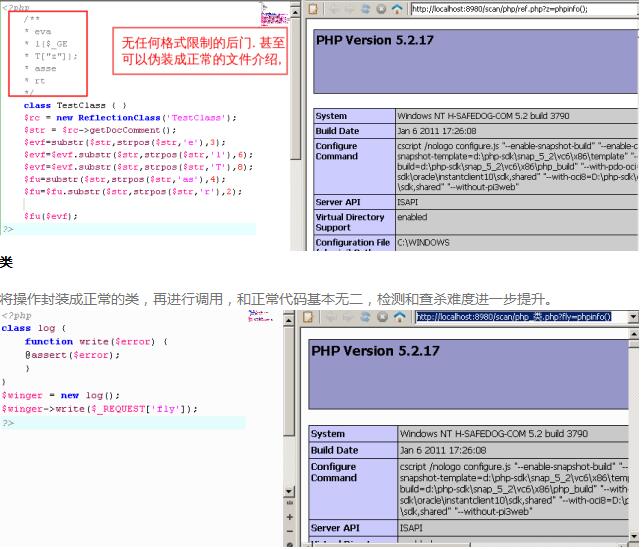Click the back arrow in the lower browser toolbar
Viewport: 641px width, 549px height.
pyautogui.click(x=332, y=317)
